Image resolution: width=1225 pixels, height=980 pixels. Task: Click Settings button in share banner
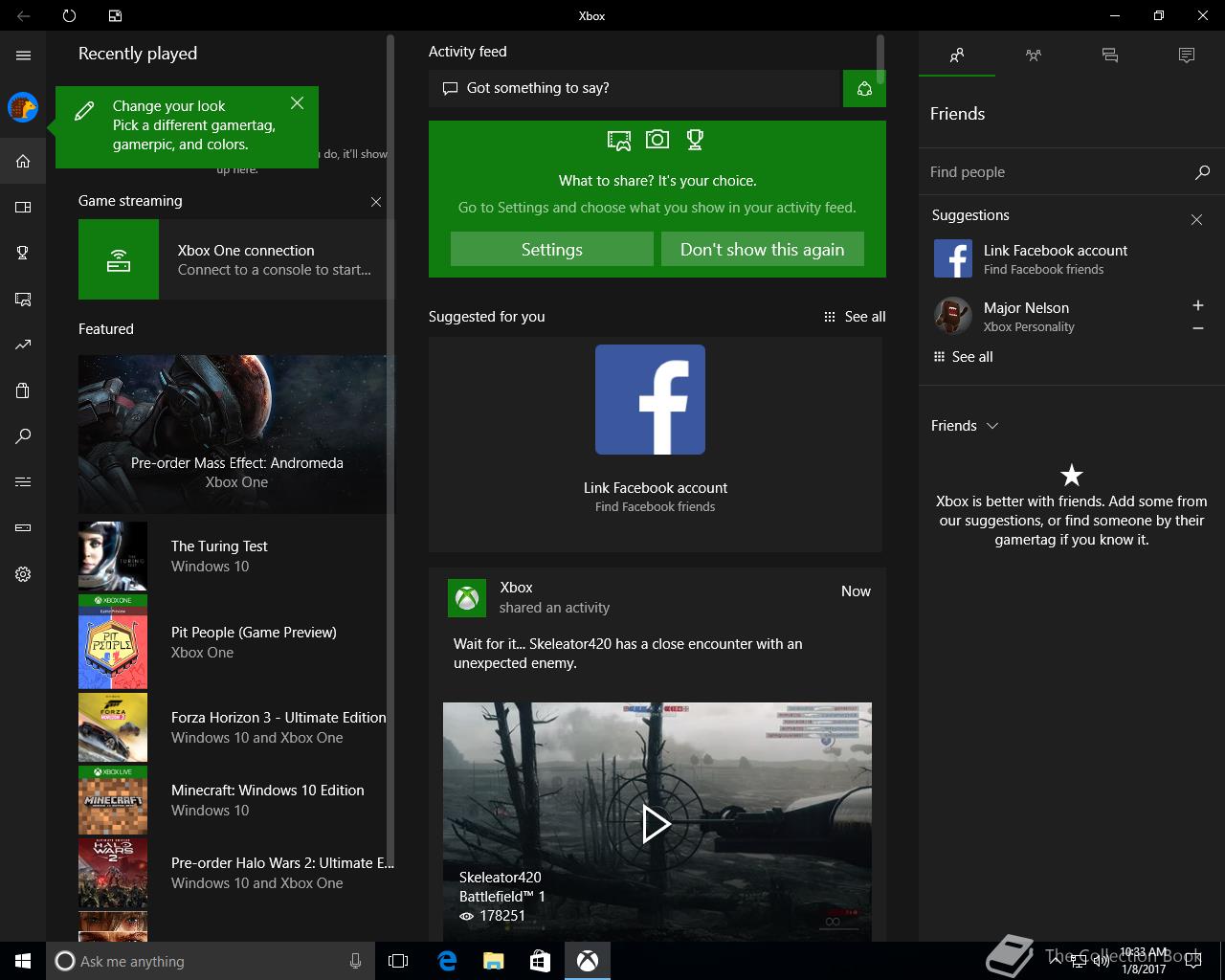552,249
